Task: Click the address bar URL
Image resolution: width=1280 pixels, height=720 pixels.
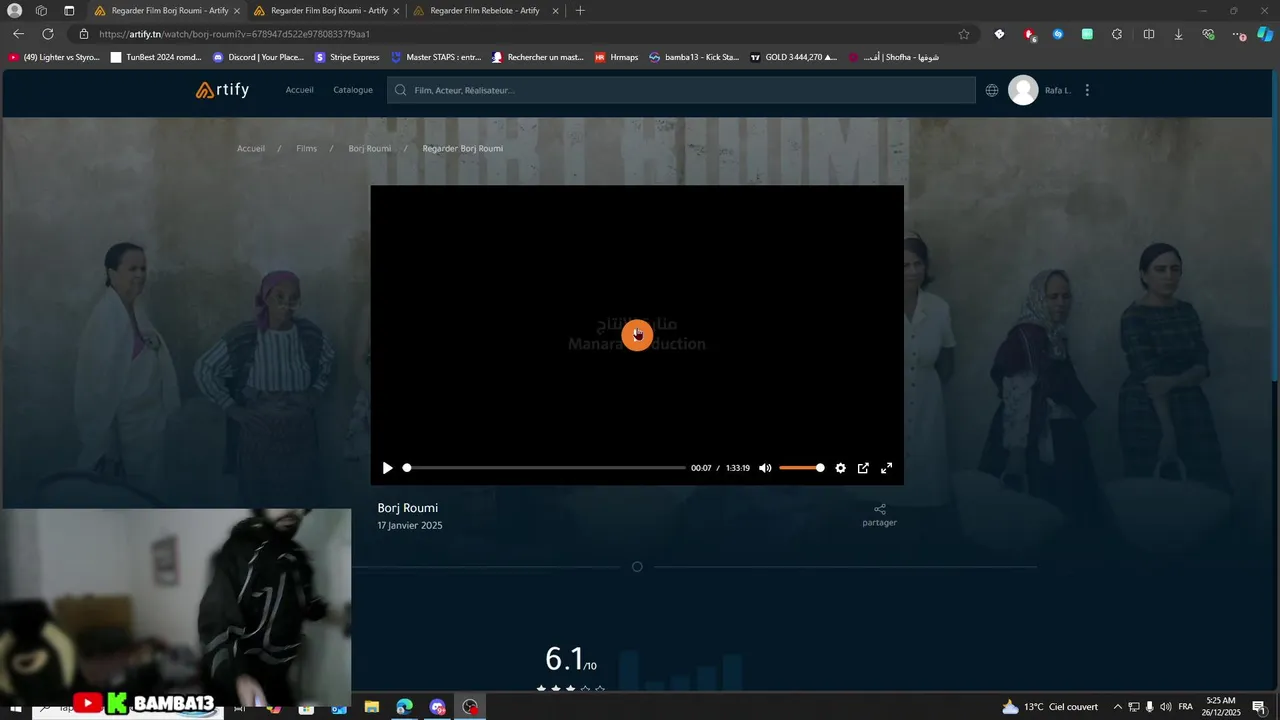Action: pos(234,34)
